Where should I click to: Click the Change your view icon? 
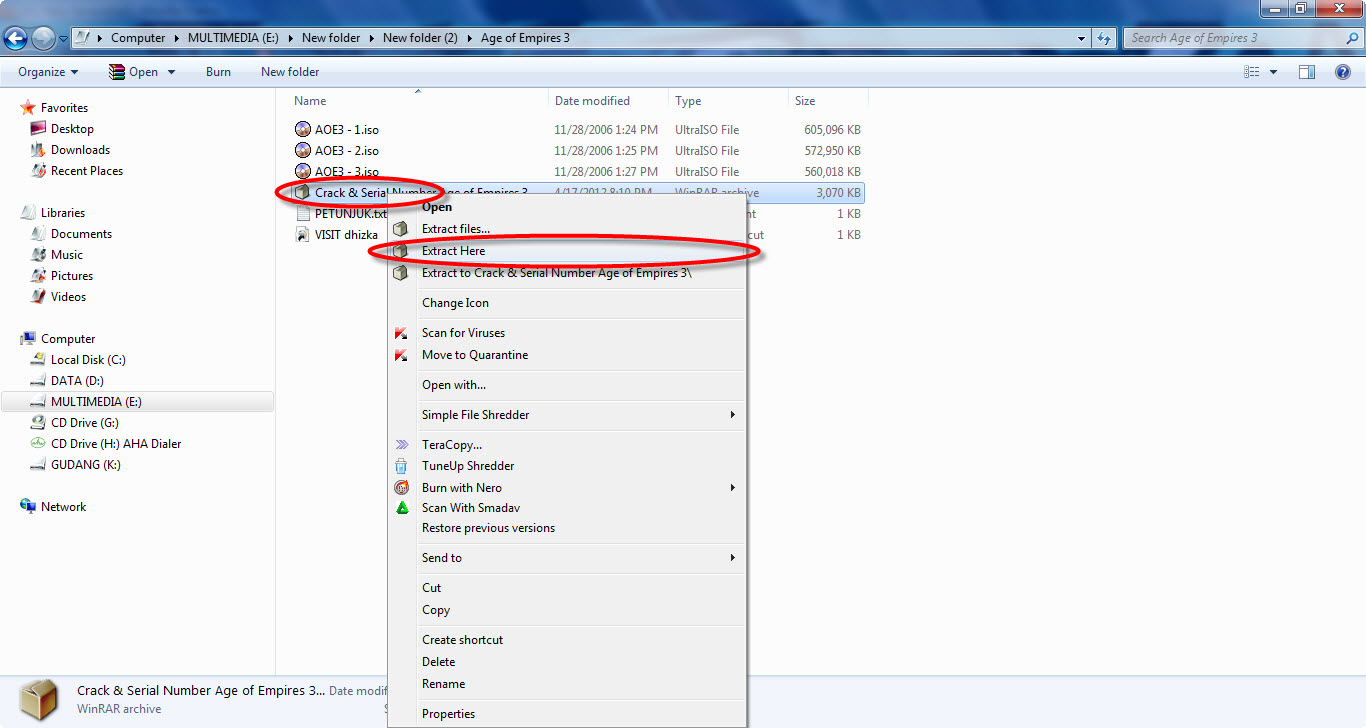1251,72
